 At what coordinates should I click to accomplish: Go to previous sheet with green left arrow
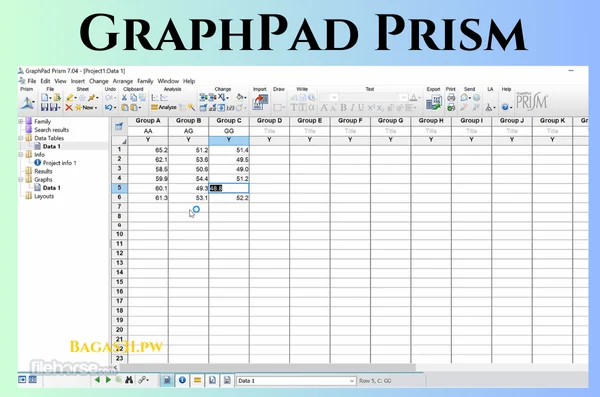point(97,380)
